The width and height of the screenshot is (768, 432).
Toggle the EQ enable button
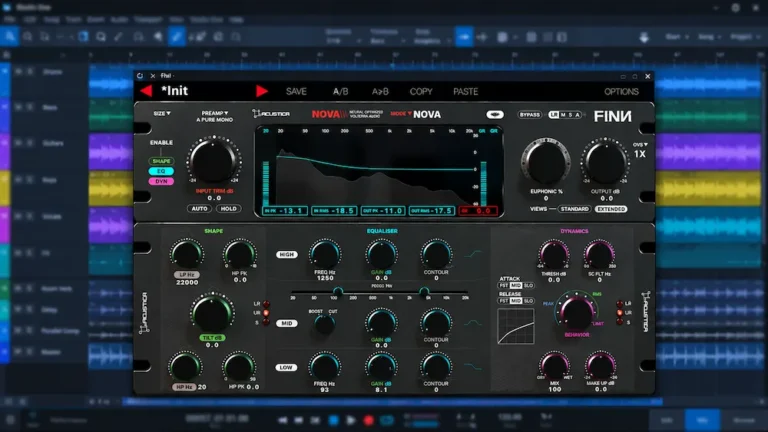point(161,171)
